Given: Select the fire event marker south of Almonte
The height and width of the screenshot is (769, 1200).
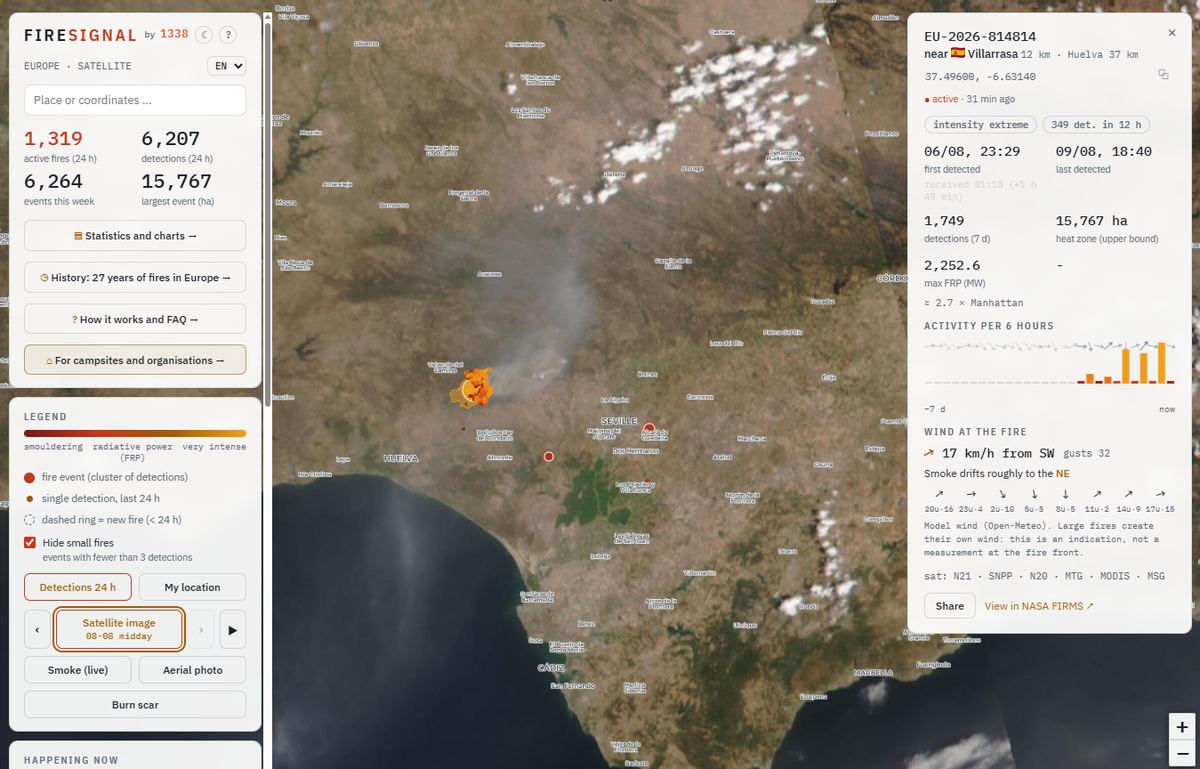Looking at the screenshot, I should pyautogui.click(x=548, y=456).
